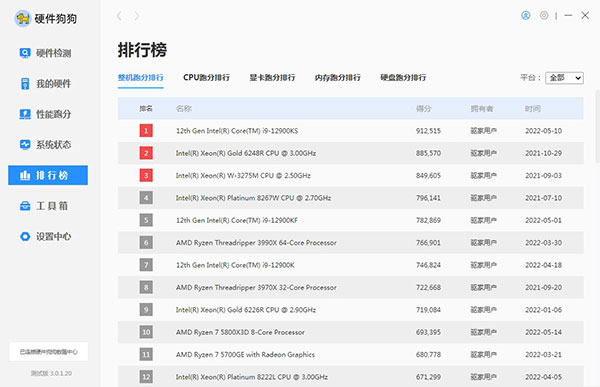The height and width of the screenshot is (387, 600).
Task: Click gray rank 7 badge
Action: tap(146, 265)
